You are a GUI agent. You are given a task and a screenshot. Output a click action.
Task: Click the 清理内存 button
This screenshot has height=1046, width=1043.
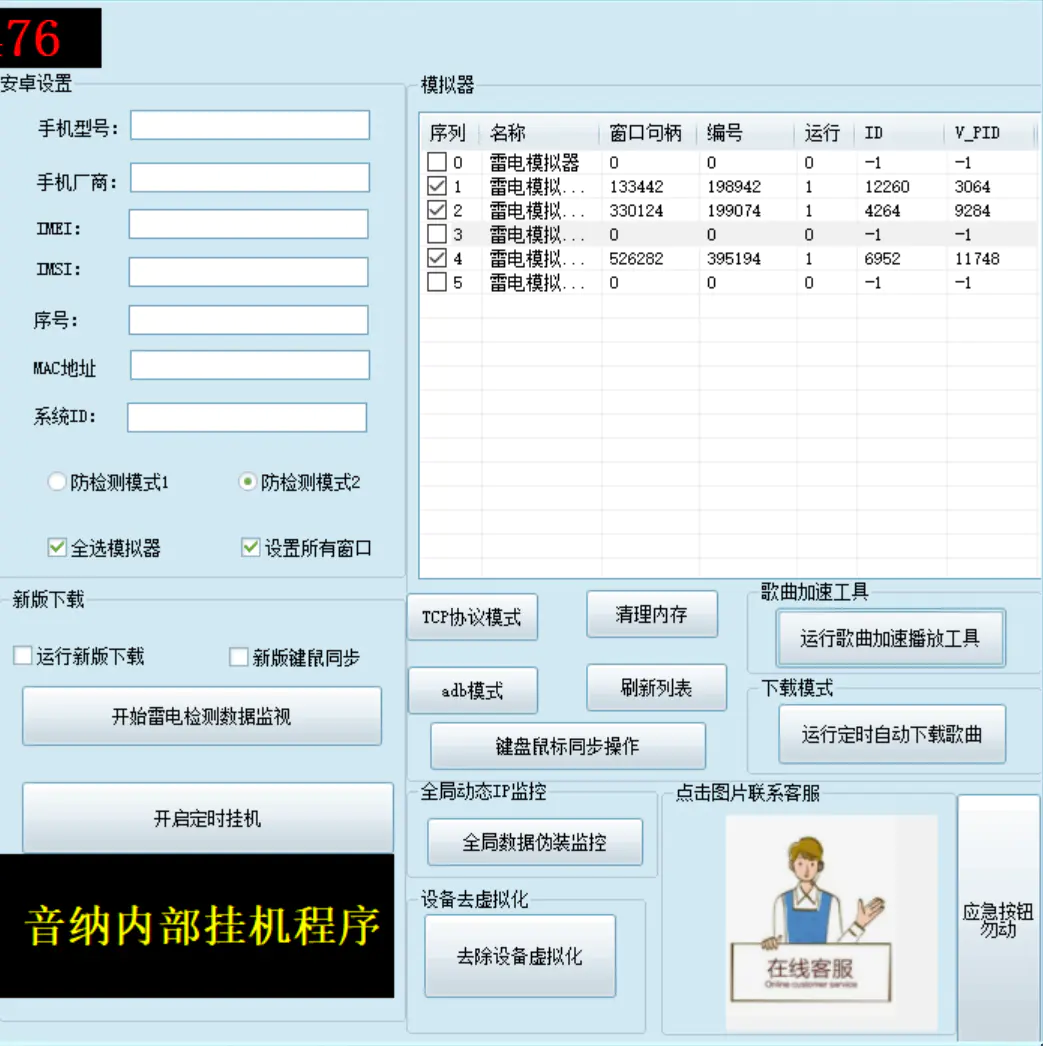651,615
